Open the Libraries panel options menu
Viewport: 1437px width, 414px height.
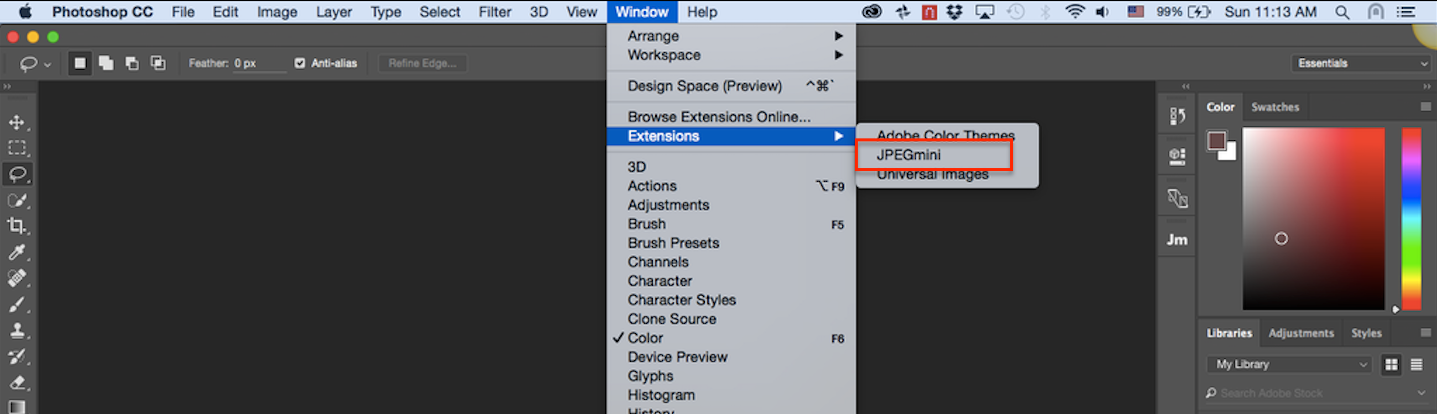1426,333
